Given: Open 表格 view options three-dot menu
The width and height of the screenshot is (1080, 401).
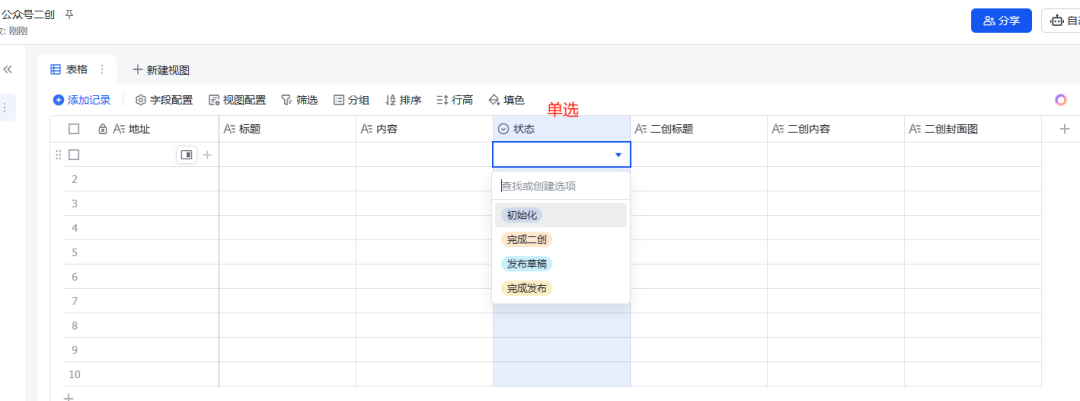Looking at the screenshot, I should coord(102,70).
